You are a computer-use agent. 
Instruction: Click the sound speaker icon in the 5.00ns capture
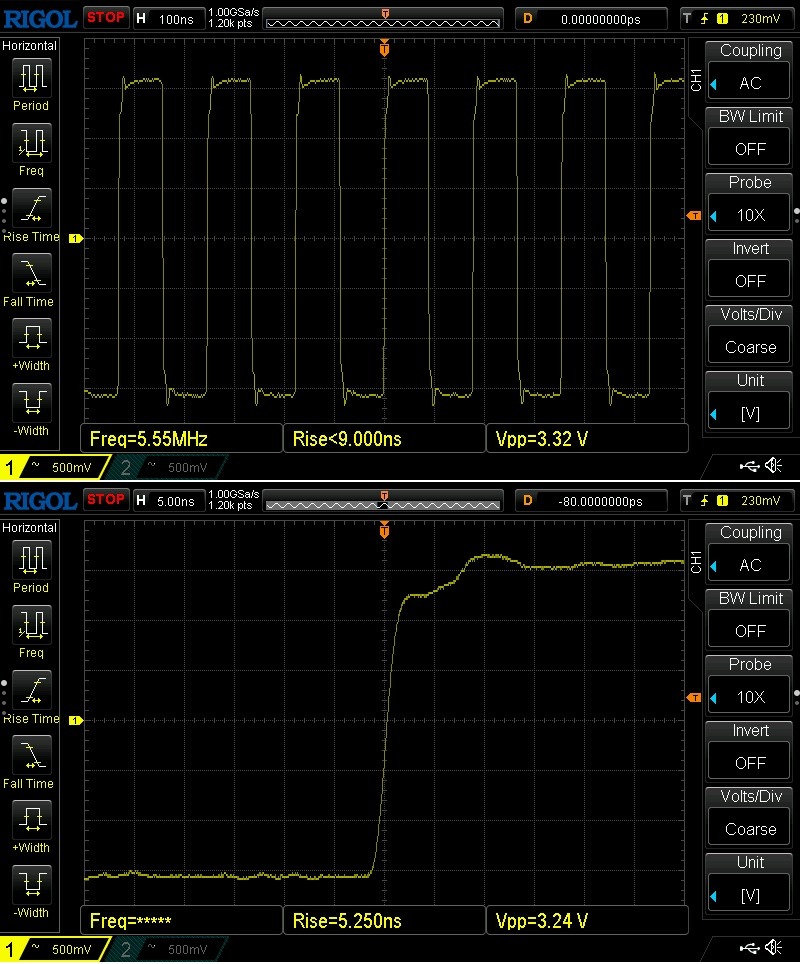click(773, 948)
